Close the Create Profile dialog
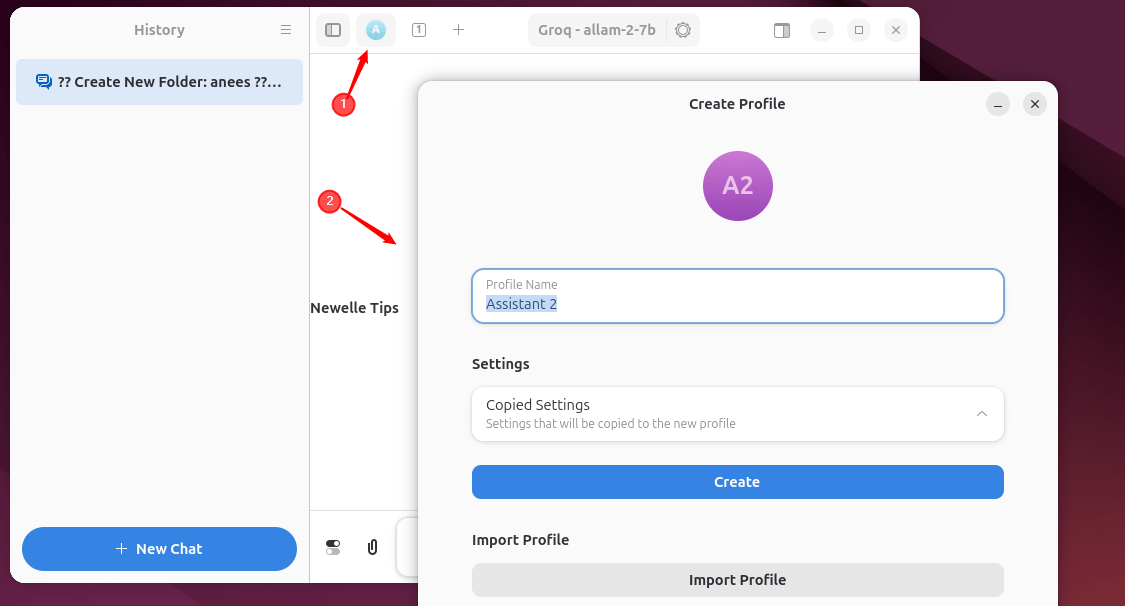1125x606 pixels. tap(1035, 104)
